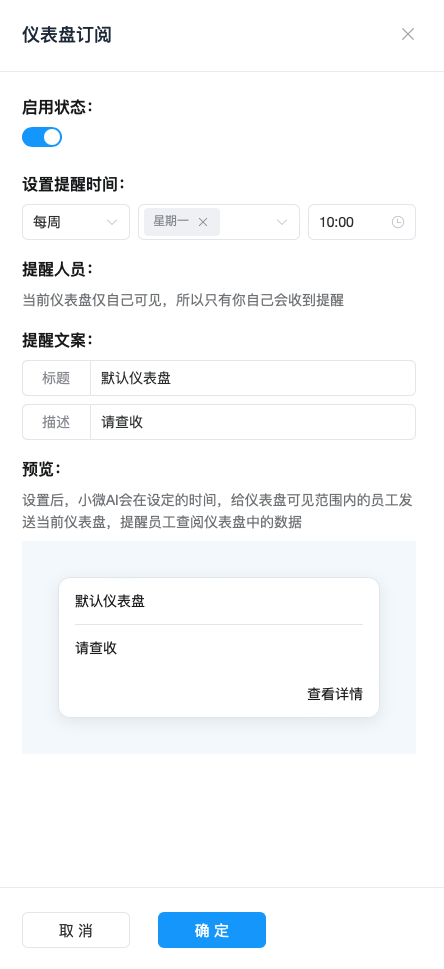Click 查看详情 link in preview card
Image resolution: width=444 pixels, height=969 pixels.
coord(335,694)
